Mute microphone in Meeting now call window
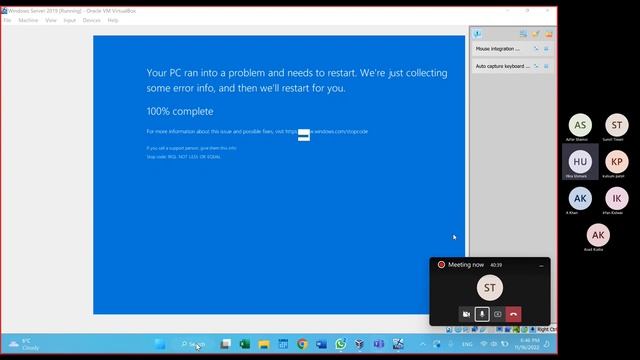640x360 pixels. pyautogui.click(x=482, y=314)
